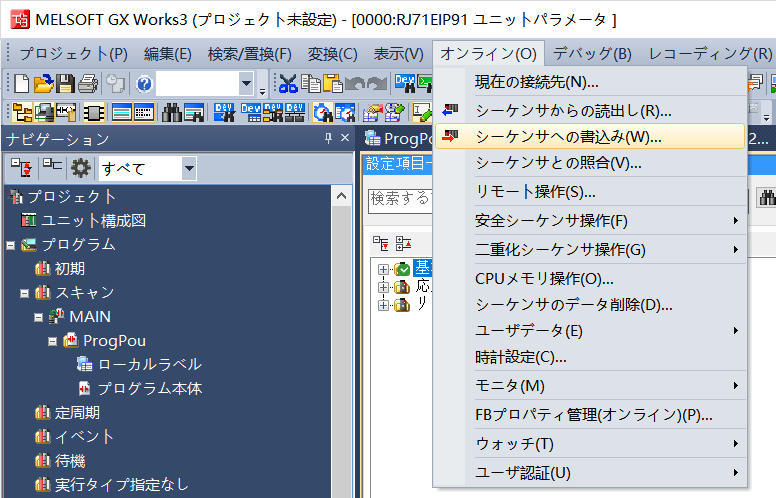Image resolution: width=776 pixels, height=498 pixels.
Task: Open the デバッグ(B) menu in menu bar
Action: pyautogui.click(x=592, y=53)
